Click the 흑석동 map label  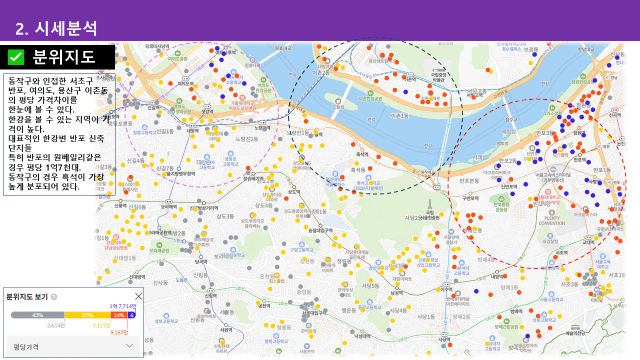click(358, 170)
